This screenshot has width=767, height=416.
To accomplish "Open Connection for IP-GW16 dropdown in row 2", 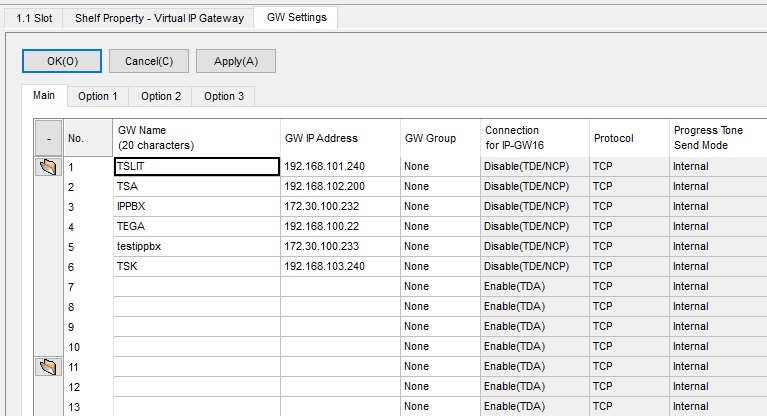I will [535, 186].
